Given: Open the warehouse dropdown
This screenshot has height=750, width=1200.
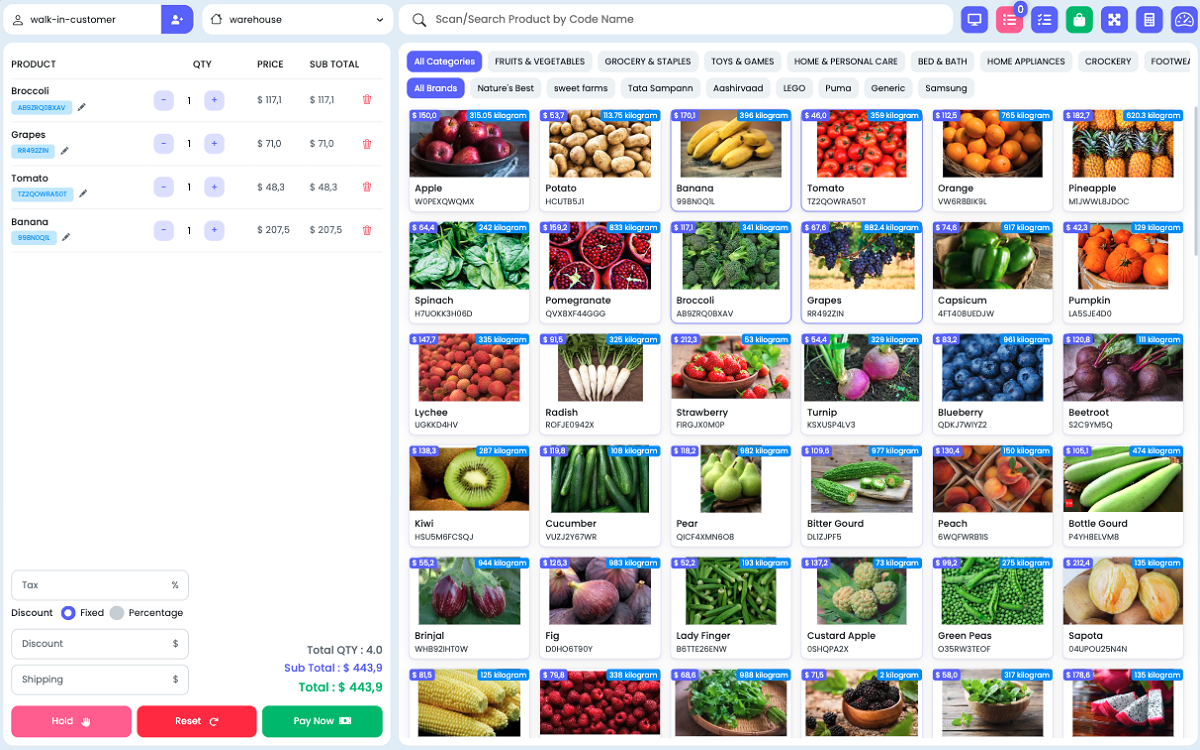Looking at the screenshot, I should click(x=297, y=19).
